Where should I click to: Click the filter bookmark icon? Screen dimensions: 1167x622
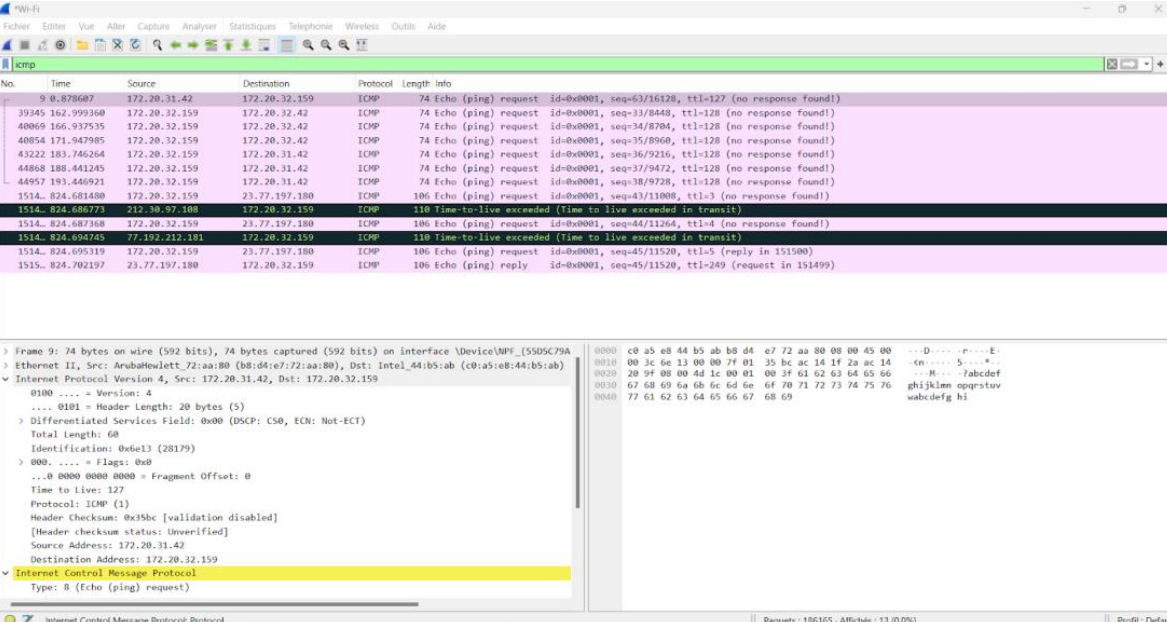coord(7,65)
